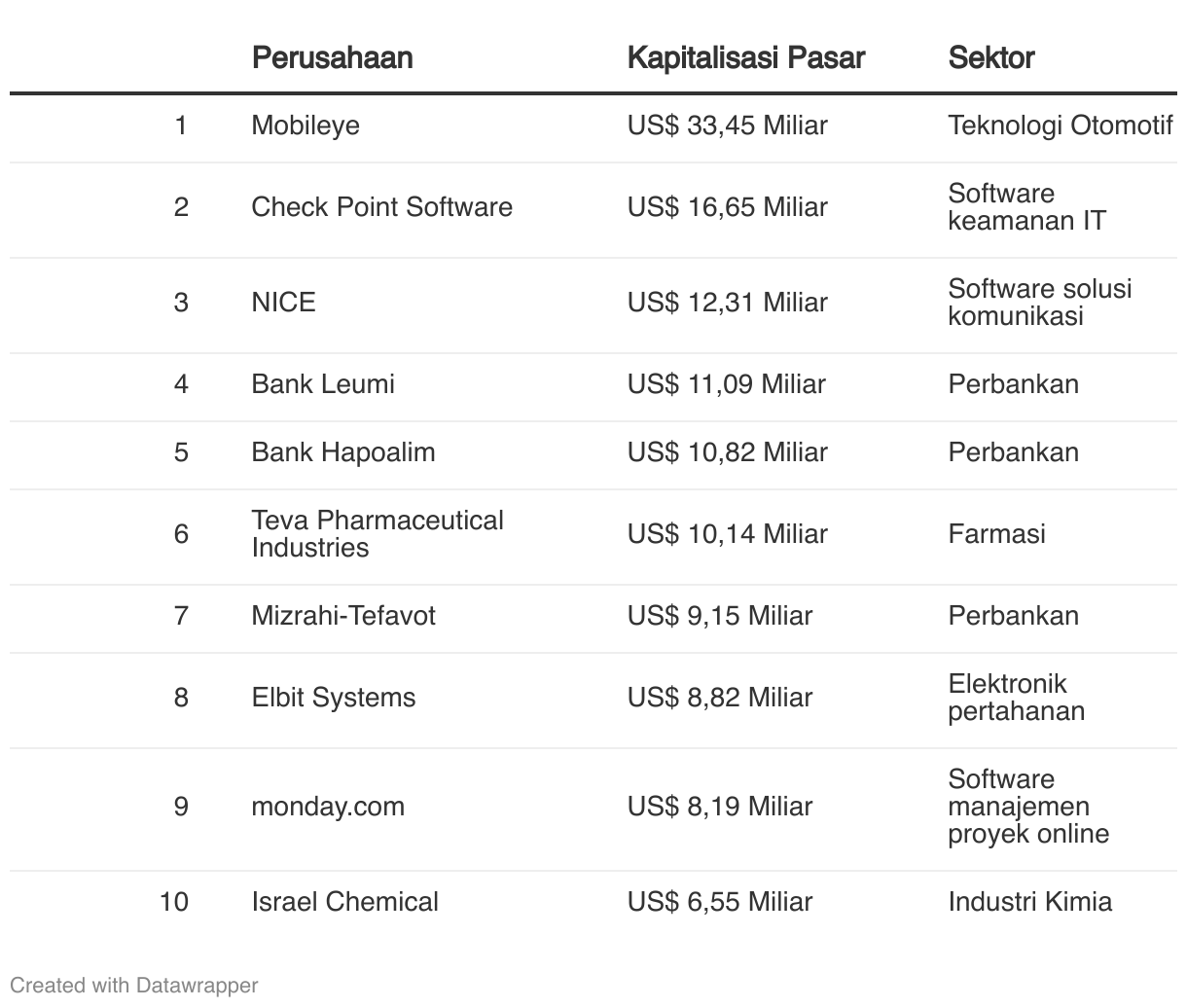Screen dimensions: 1187x1008
Task: Click the Bank Hapoalim cell
Action: (342, 452)
